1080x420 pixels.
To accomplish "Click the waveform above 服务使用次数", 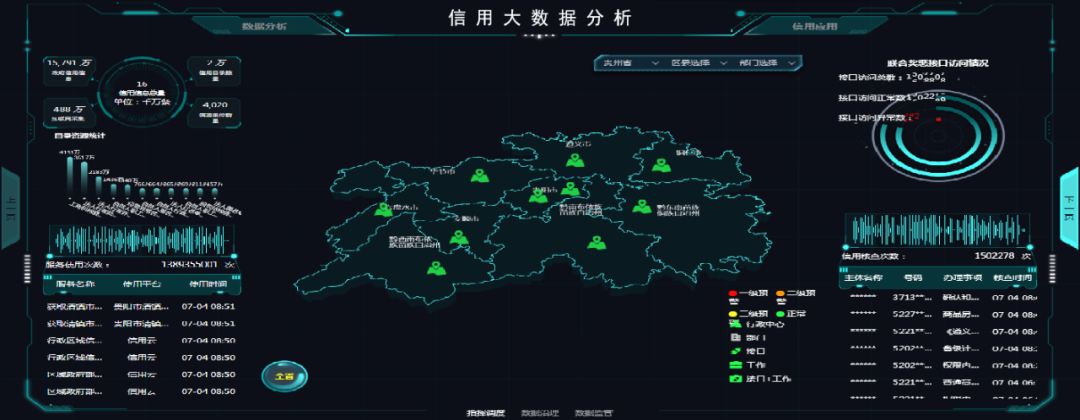I will tap(141, 240).
